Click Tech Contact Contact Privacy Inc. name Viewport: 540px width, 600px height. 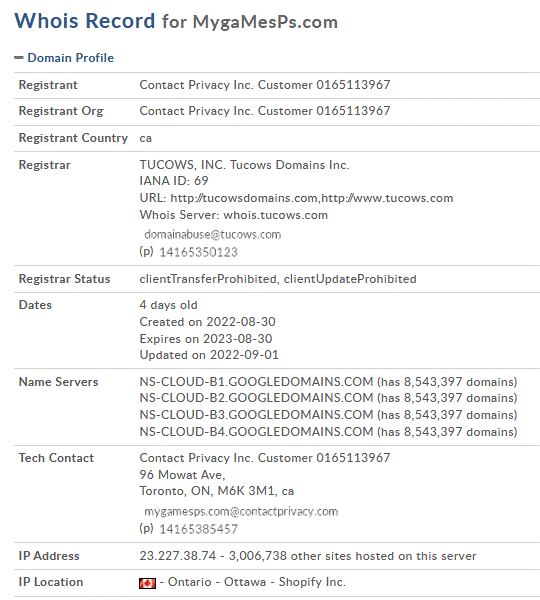(265, 458)
